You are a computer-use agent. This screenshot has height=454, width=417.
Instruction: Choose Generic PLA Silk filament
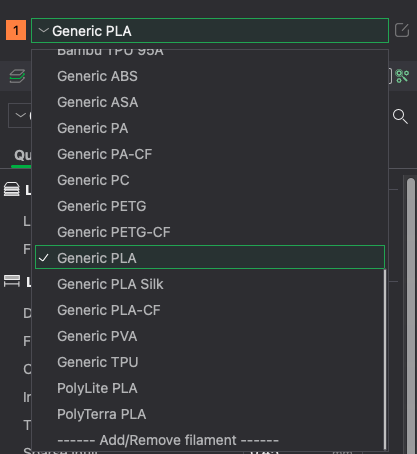[210, 284]
